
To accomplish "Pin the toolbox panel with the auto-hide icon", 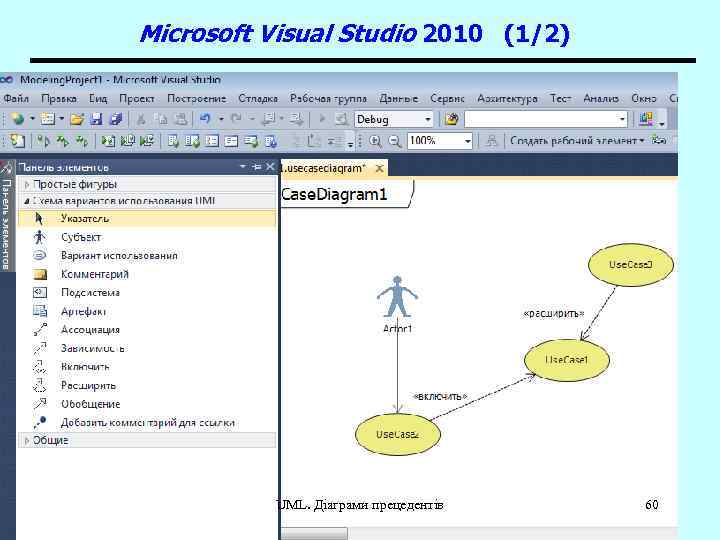I will [x=257, y=167].
